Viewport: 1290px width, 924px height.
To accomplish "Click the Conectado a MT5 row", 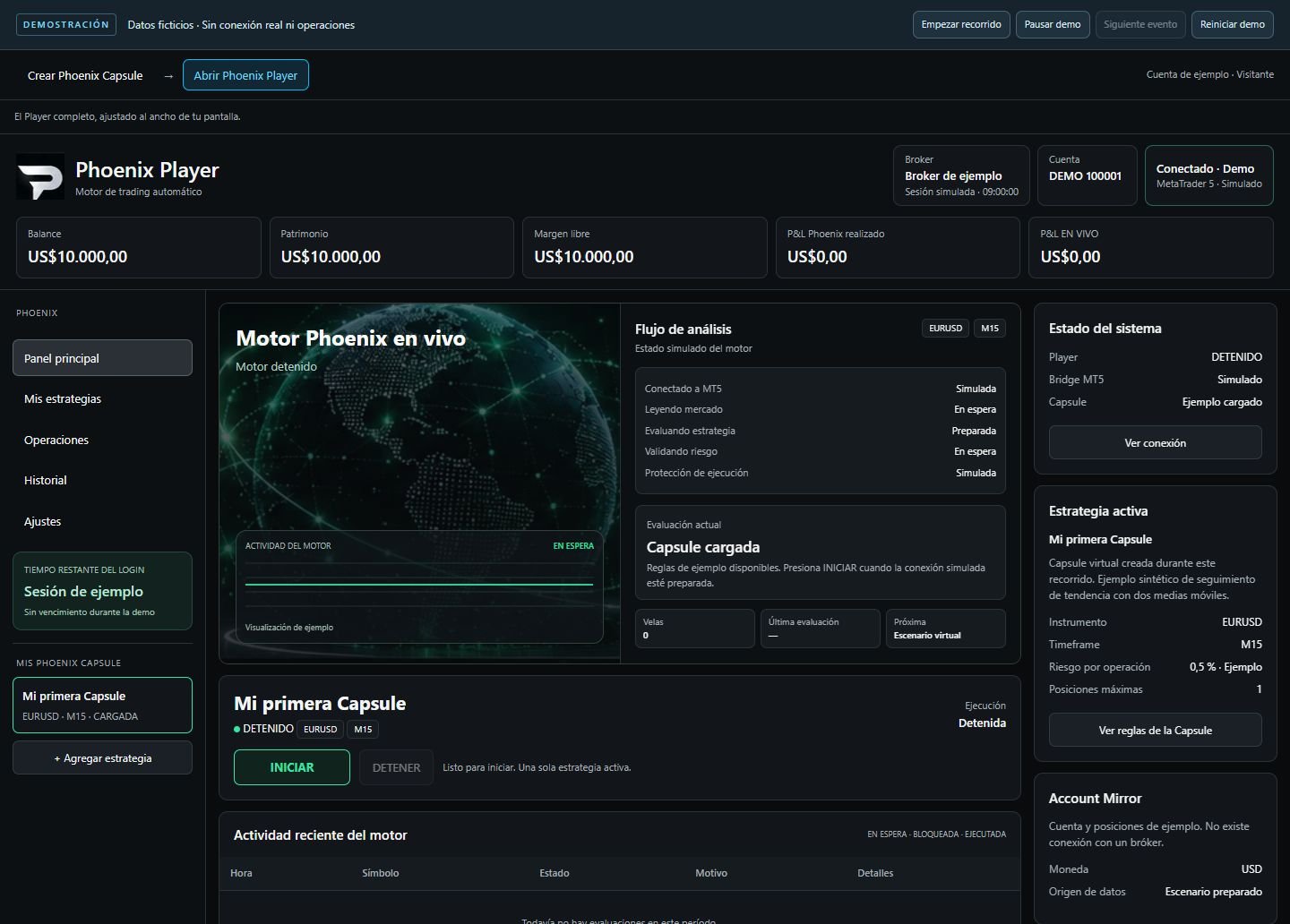I will click(821, 389).
